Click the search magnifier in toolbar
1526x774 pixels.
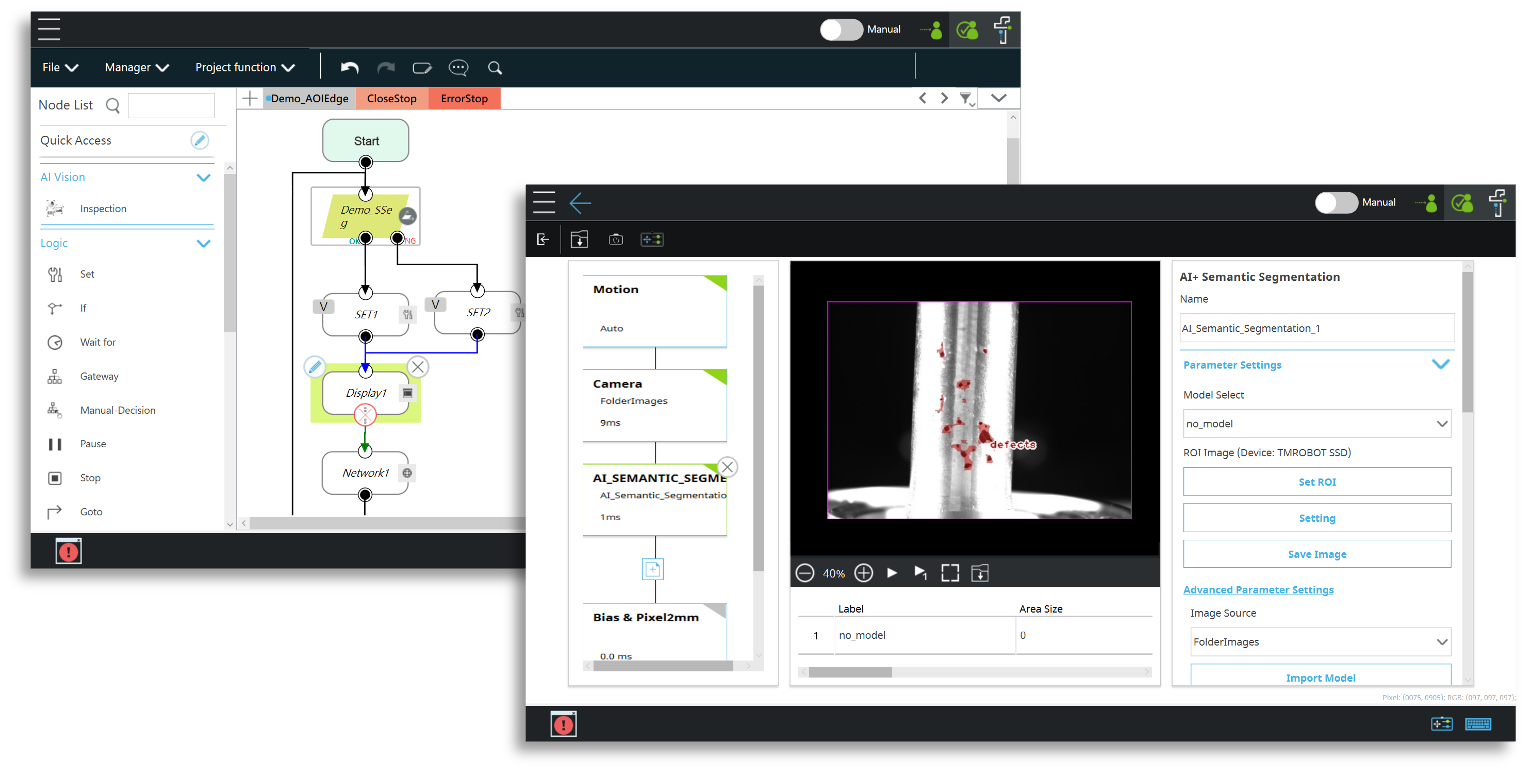(494, 68)
